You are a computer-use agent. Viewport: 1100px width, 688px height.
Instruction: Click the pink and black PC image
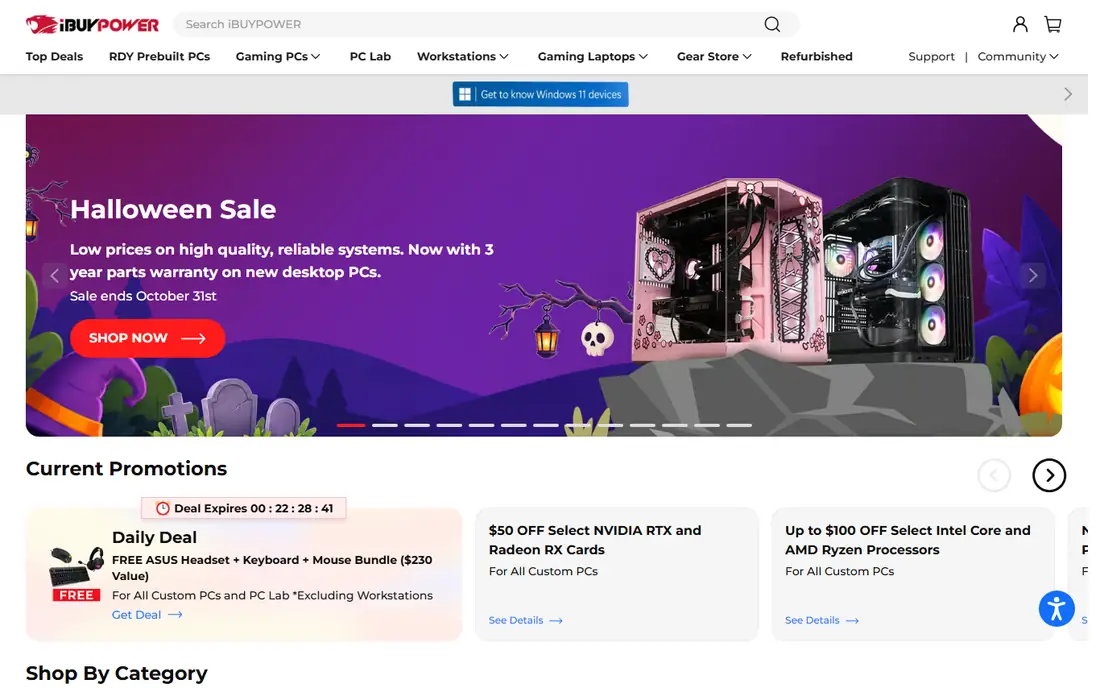click(803, 270)
